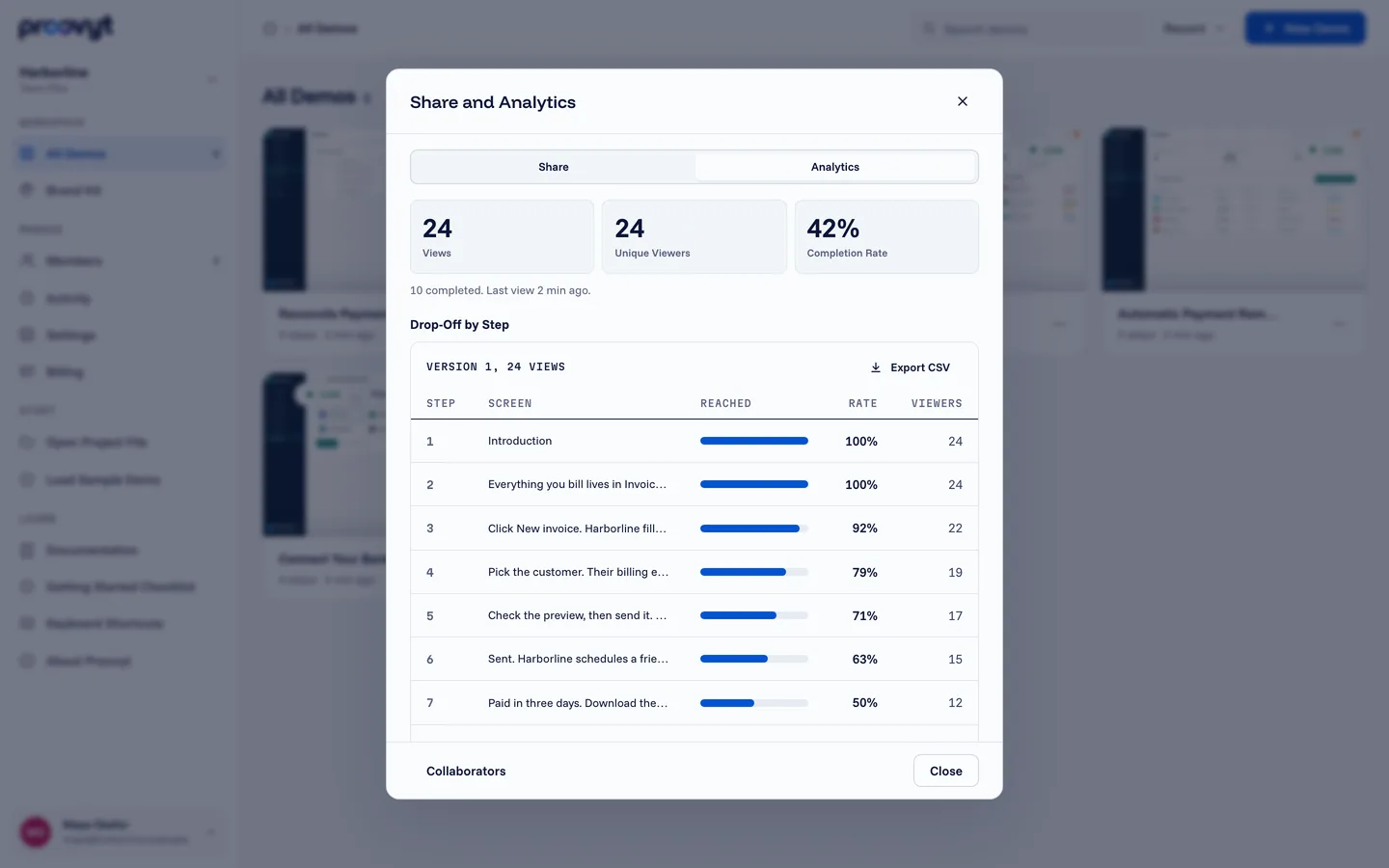The image size is (1389, 868).
Task: Click the "Collaborators" section heading
Action: [x=466, y=771]
